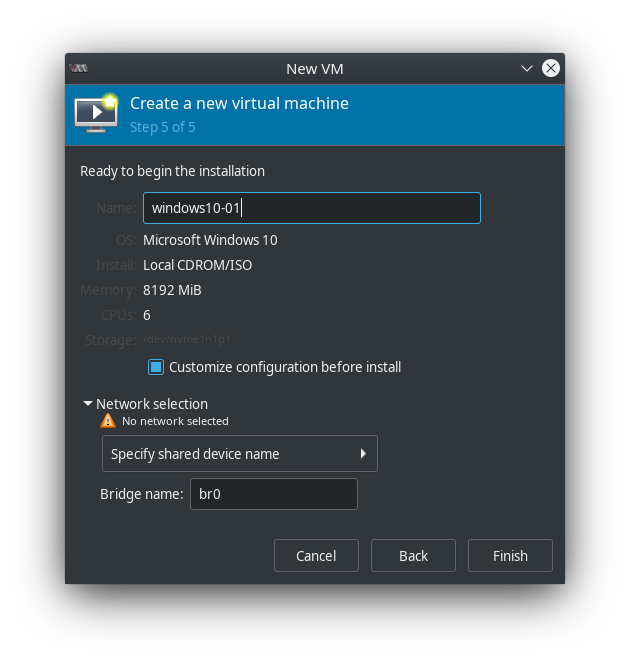Minimize the New VM dialog via the chevron
Viewport: 630px width, 661px height.
(527, 68)
